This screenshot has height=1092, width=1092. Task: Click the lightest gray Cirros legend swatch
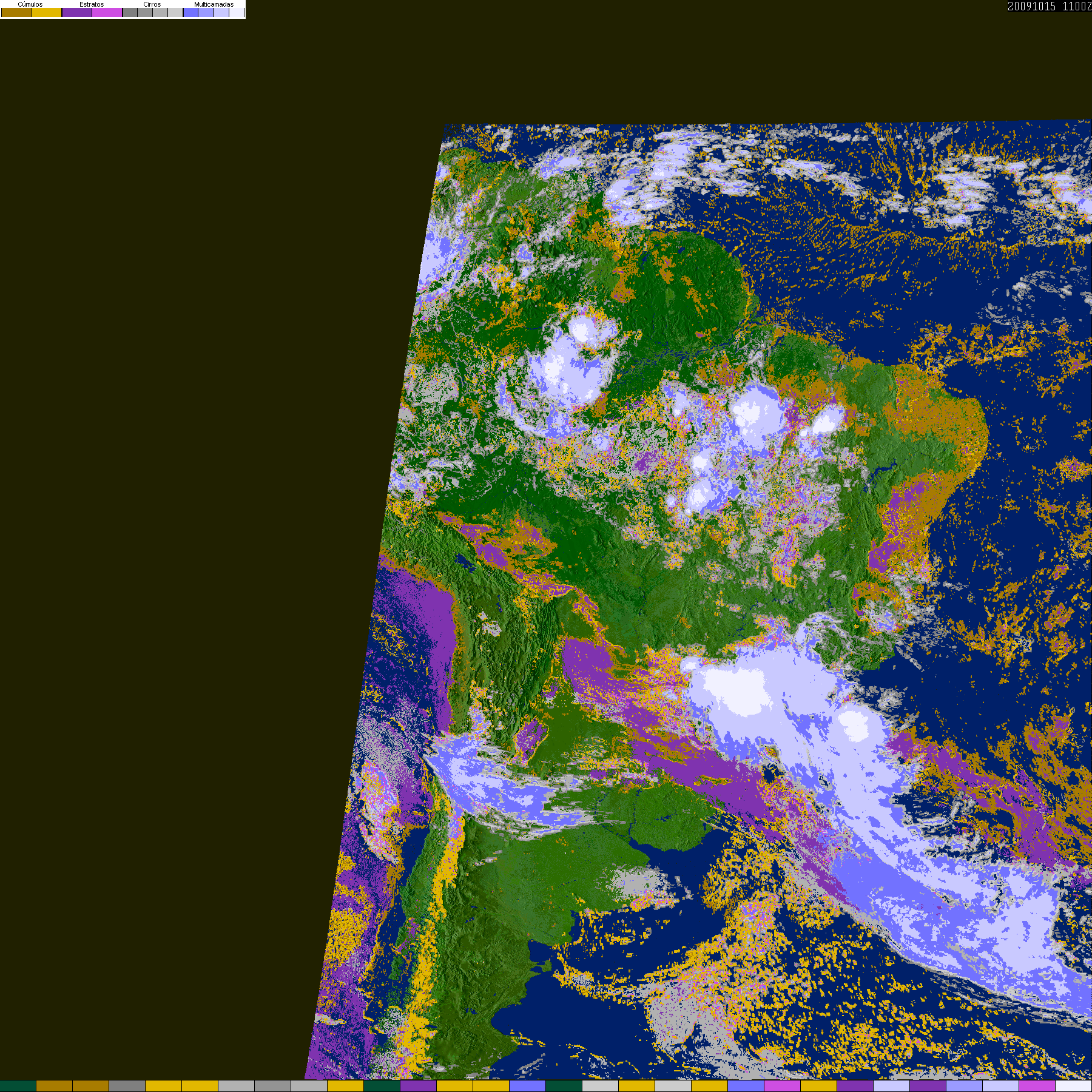pos(175,12)
